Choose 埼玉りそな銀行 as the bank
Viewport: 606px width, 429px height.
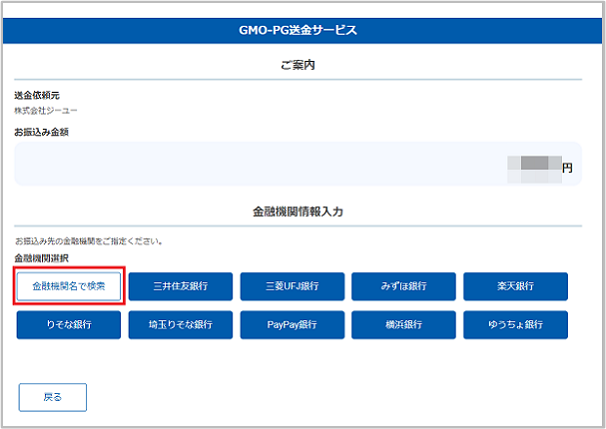tap(180, 325)
